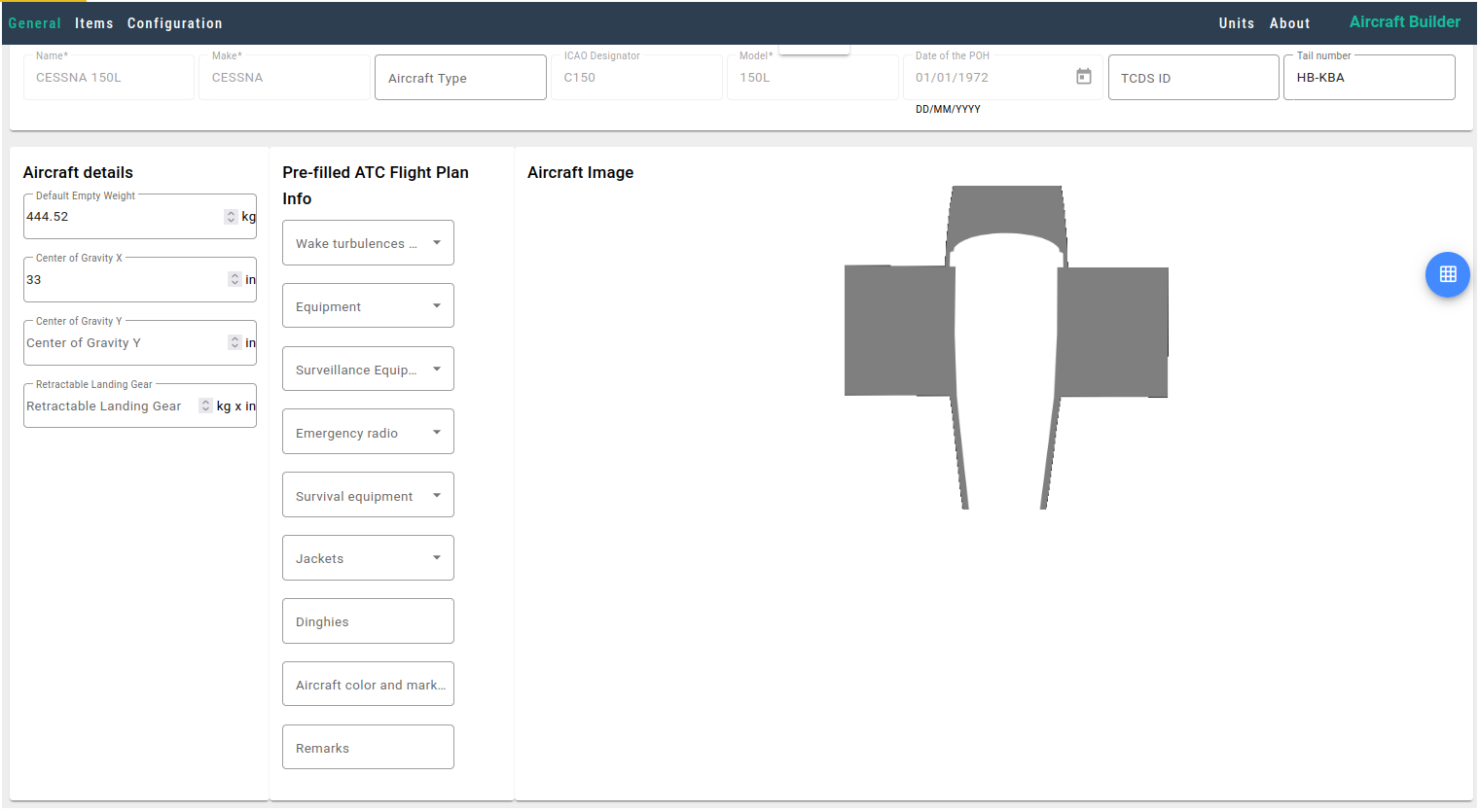Screen dimensions: 1479x812
Task: Adjust the Retractable Landing Gear spinner
Action: coord(205,406)
